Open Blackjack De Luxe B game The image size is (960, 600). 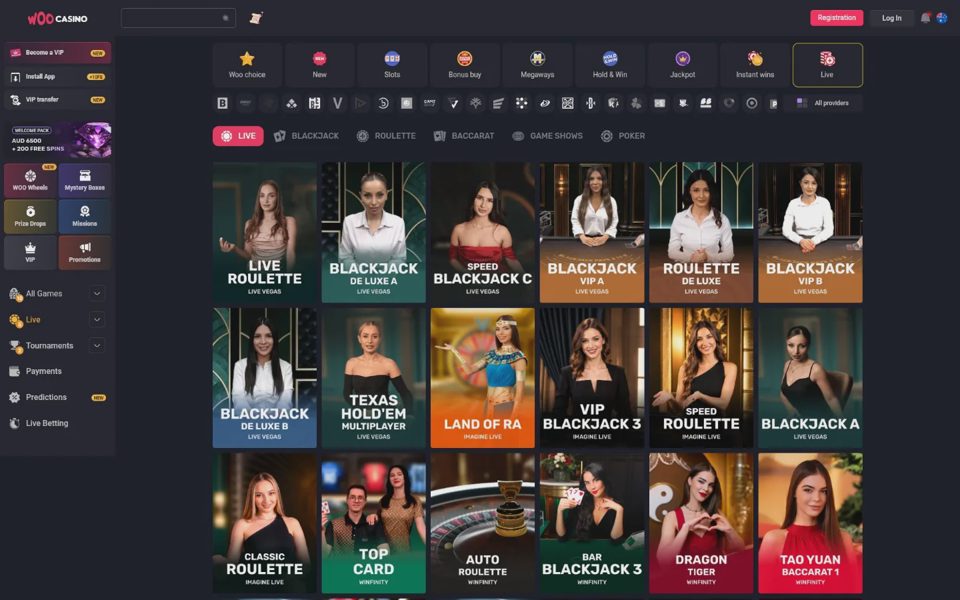(x=264, y=378)
